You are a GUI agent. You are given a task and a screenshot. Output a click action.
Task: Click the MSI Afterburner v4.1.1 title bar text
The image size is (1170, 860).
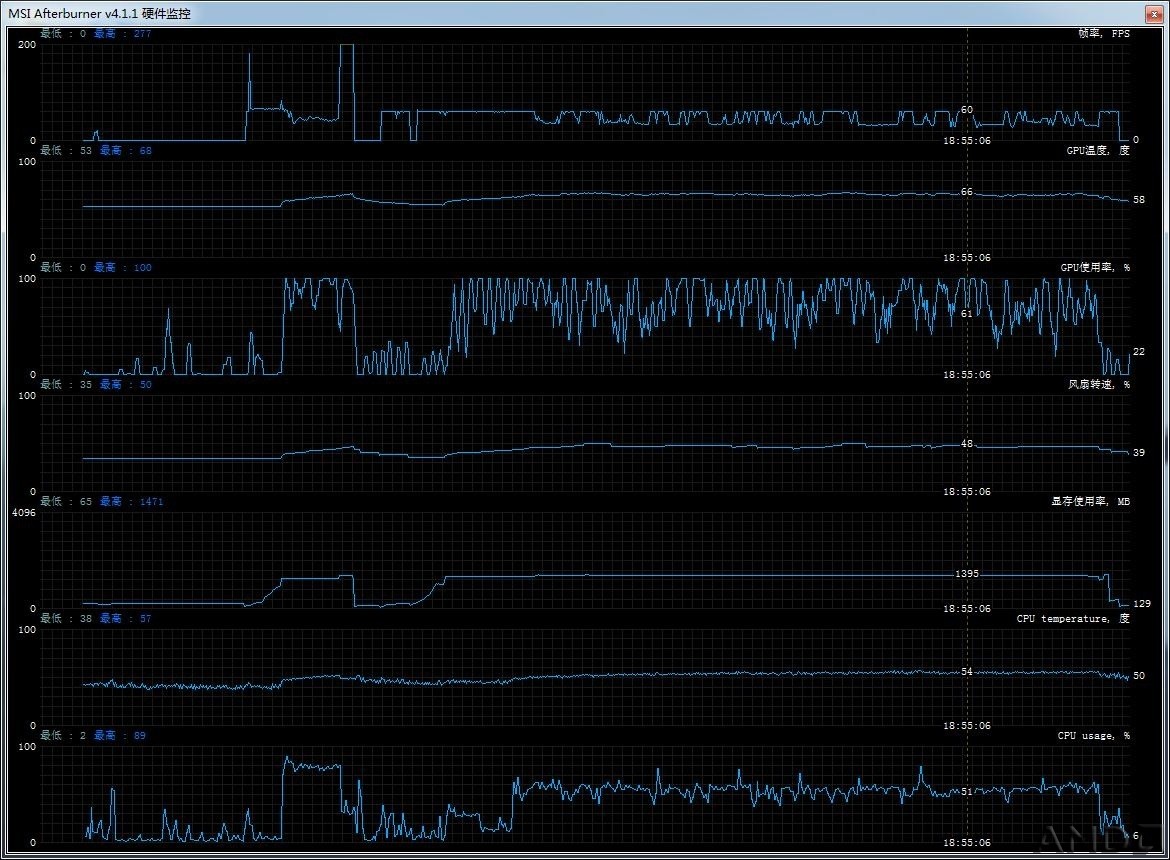point(99,13)
